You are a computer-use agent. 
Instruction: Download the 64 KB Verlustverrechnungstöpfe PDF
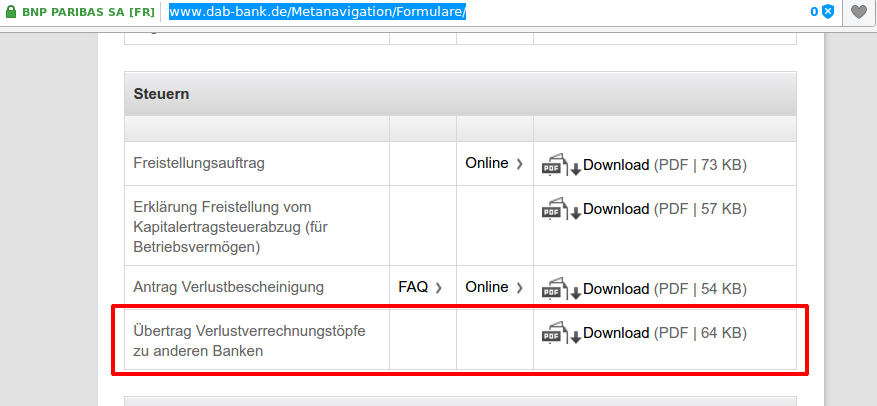tap(616, 333)
